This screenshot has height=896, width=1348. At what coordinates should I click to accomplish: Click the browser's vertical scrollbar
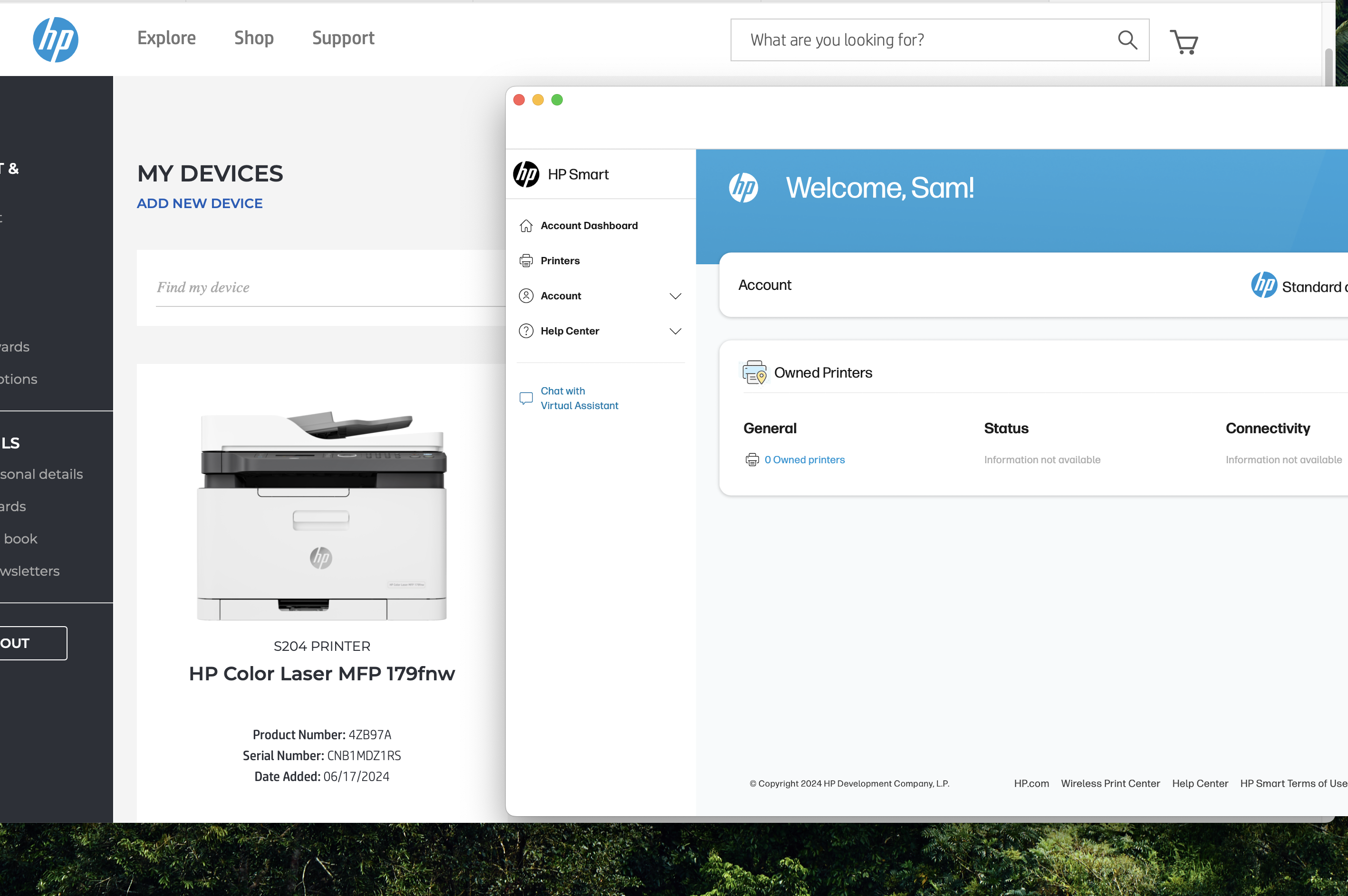coord(1329,67)
